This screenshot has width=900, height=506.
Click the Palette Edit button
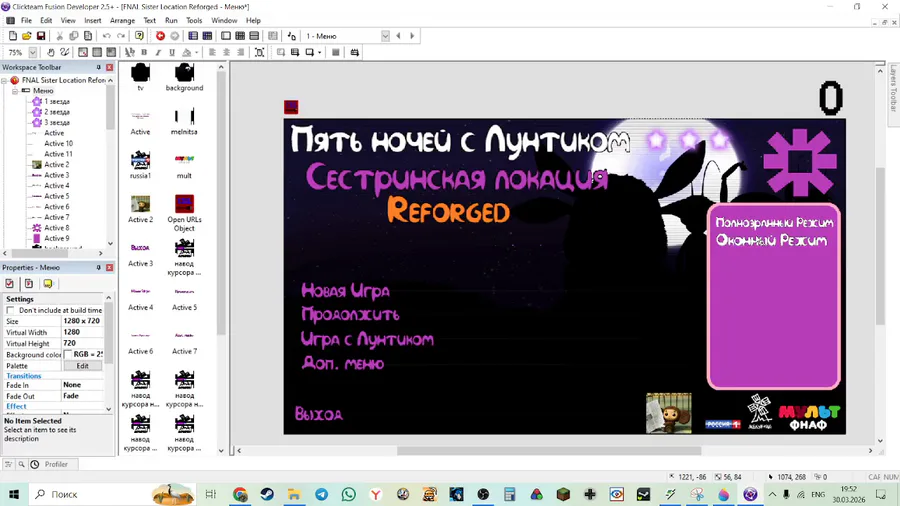coord(82,366)
